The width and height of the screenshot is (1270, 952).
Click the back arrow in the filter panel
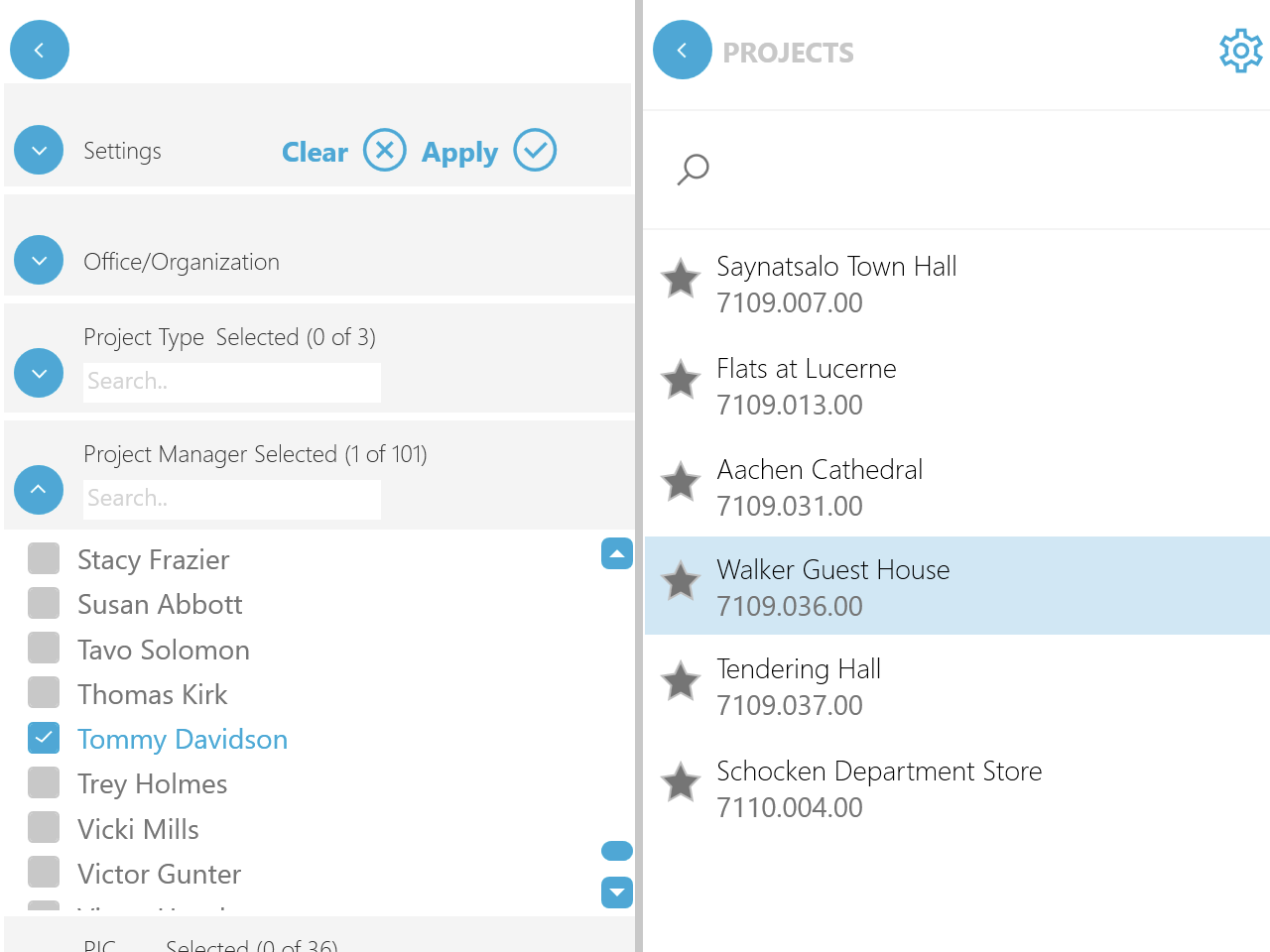tap(40, 50)
